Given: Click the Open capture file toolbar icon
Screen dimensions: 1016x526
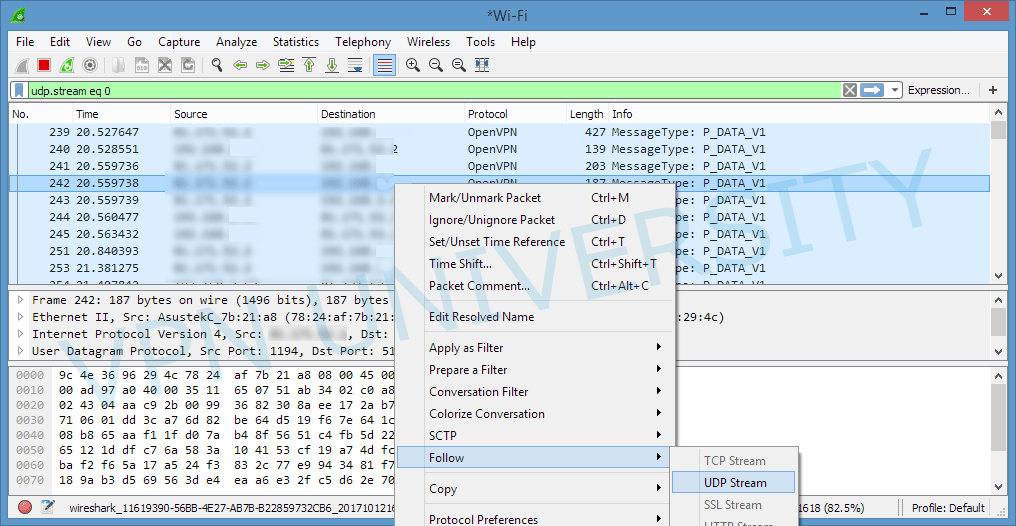Looking at the screenshot, I should (x=119, y=65).
